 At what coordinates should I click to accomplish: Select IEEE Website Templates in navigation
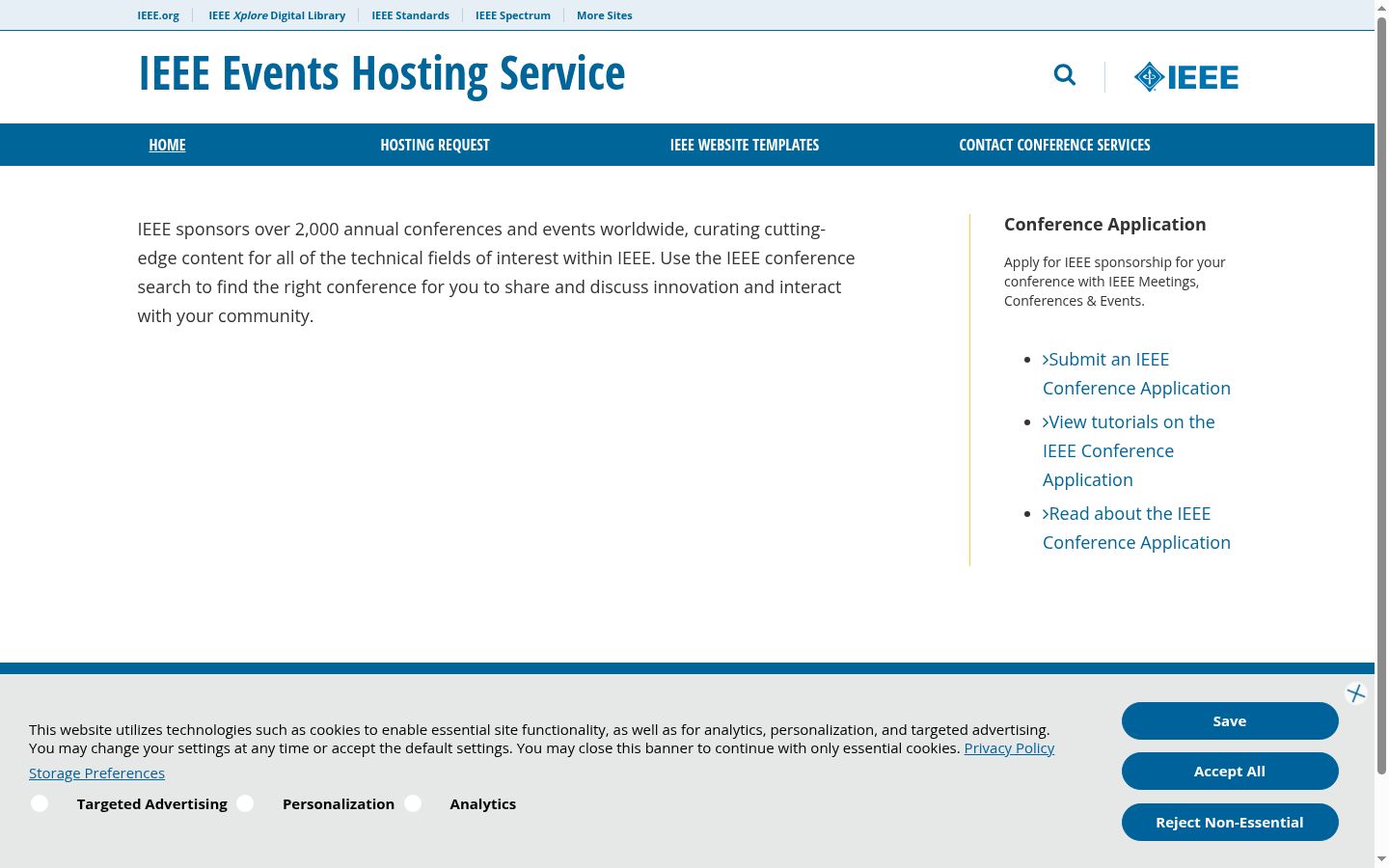[745, 145]
